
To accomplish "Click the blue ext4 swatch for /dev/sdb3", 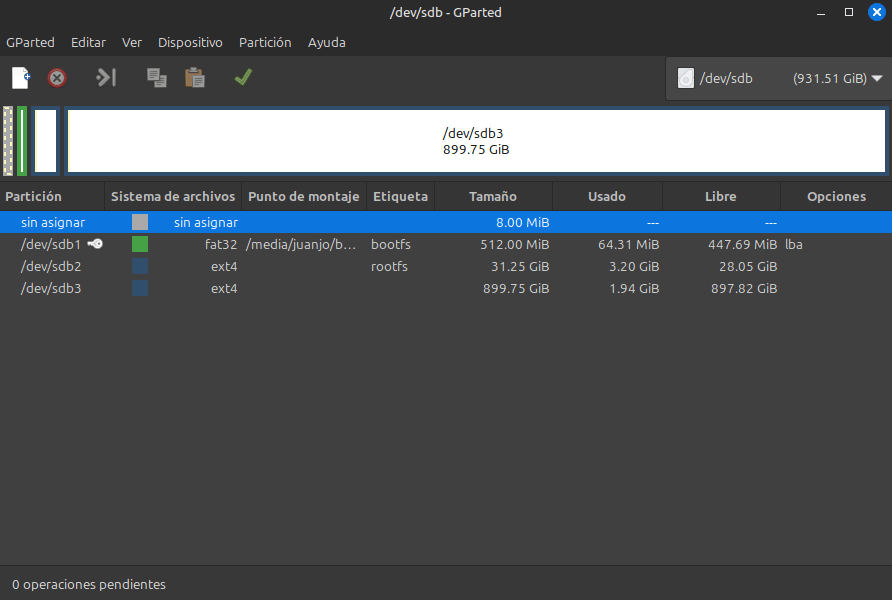I will (x=140, y=289).
